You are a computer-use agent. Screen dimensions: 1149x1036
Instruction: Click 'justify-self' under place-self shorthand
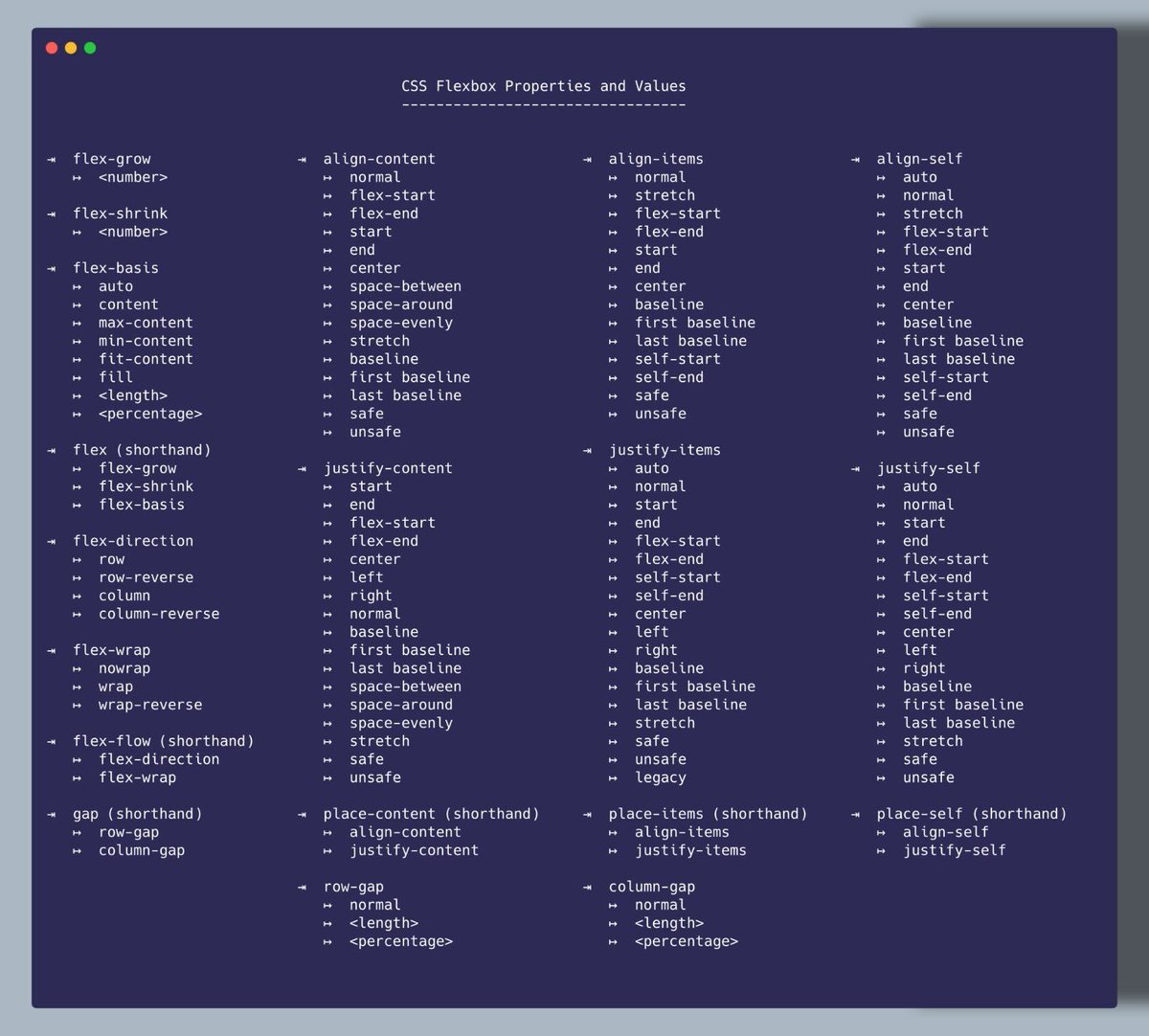(955, 850)
